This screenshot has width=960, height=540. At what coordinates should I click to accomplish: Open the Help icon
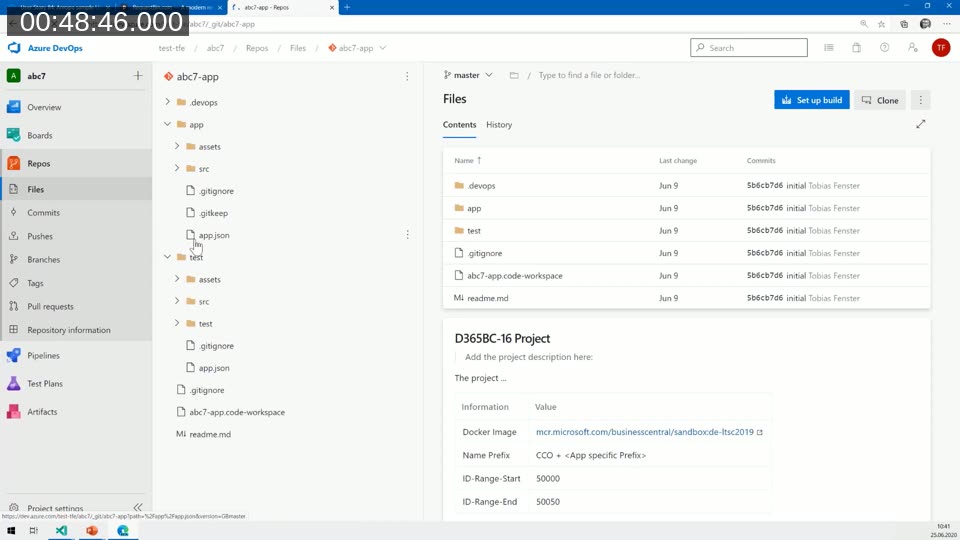[x=885, y=47]
